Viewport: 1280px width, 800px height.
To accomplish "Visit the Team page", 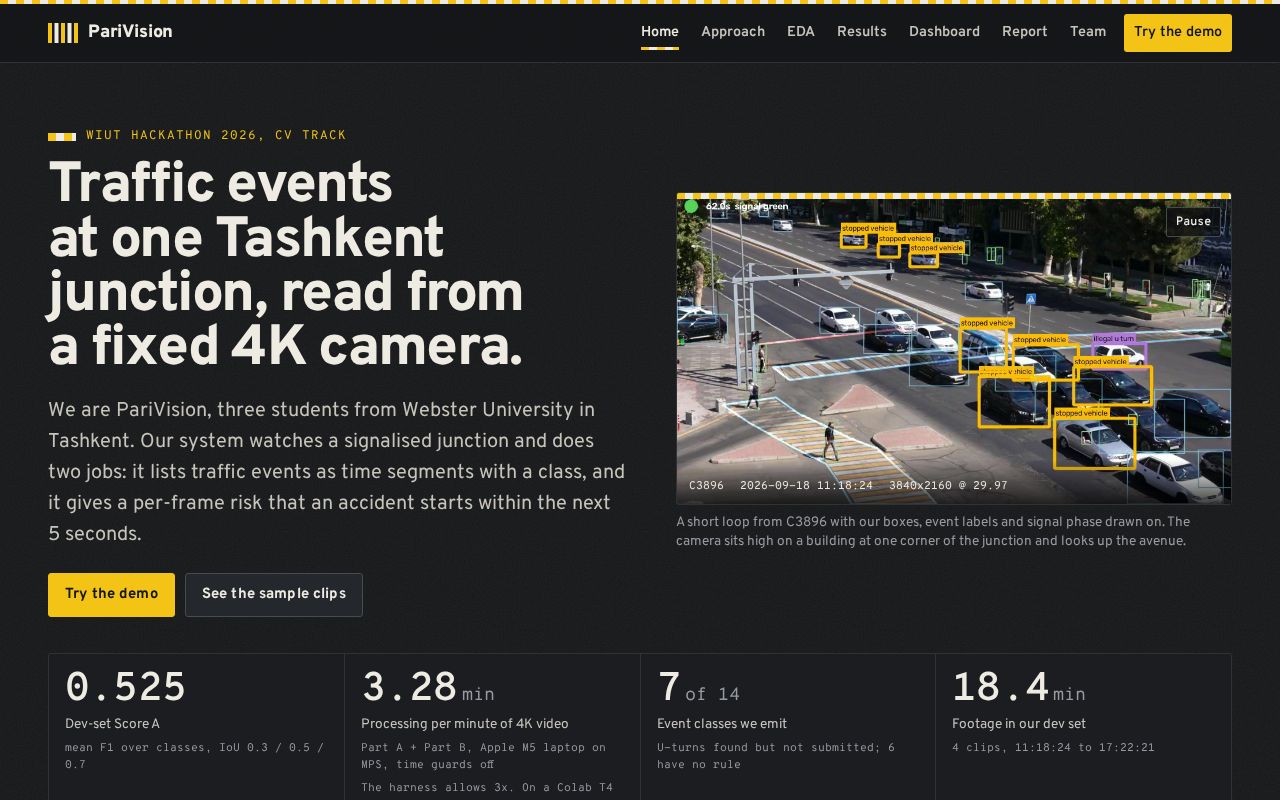I will tap(1088, 32).
